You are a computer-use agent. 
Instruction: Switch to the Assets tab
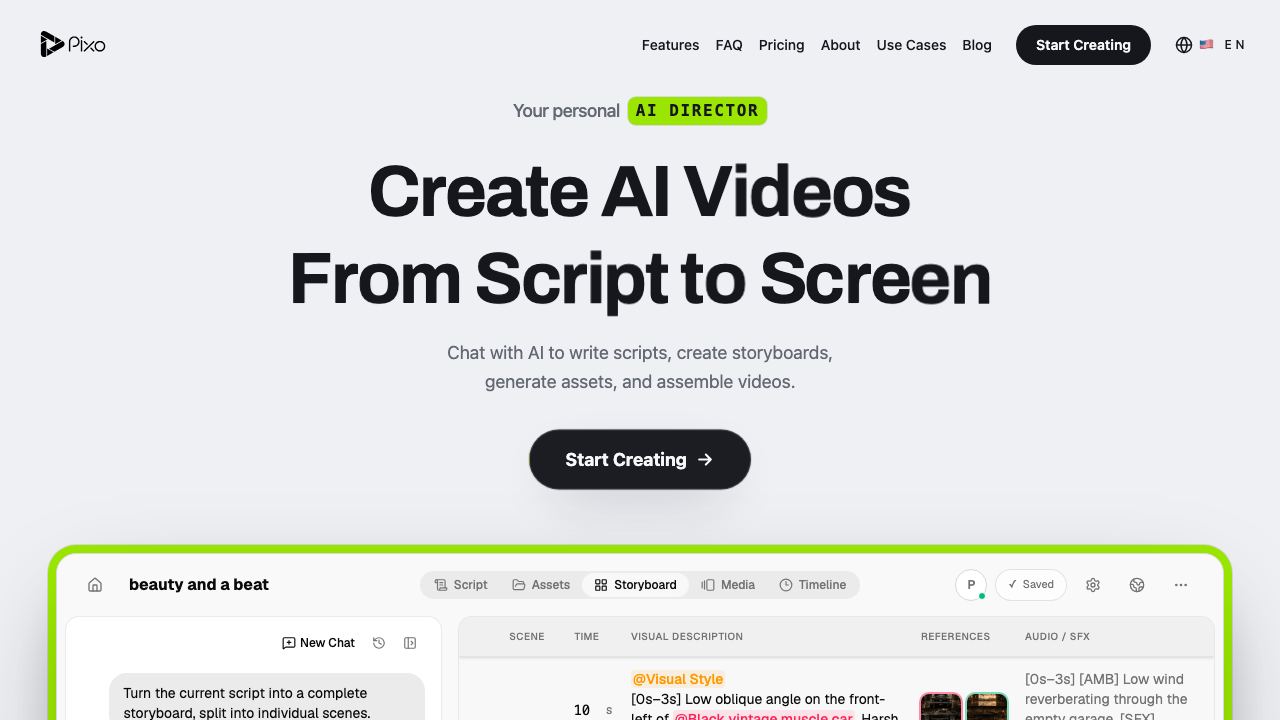(x=541, y=585)
